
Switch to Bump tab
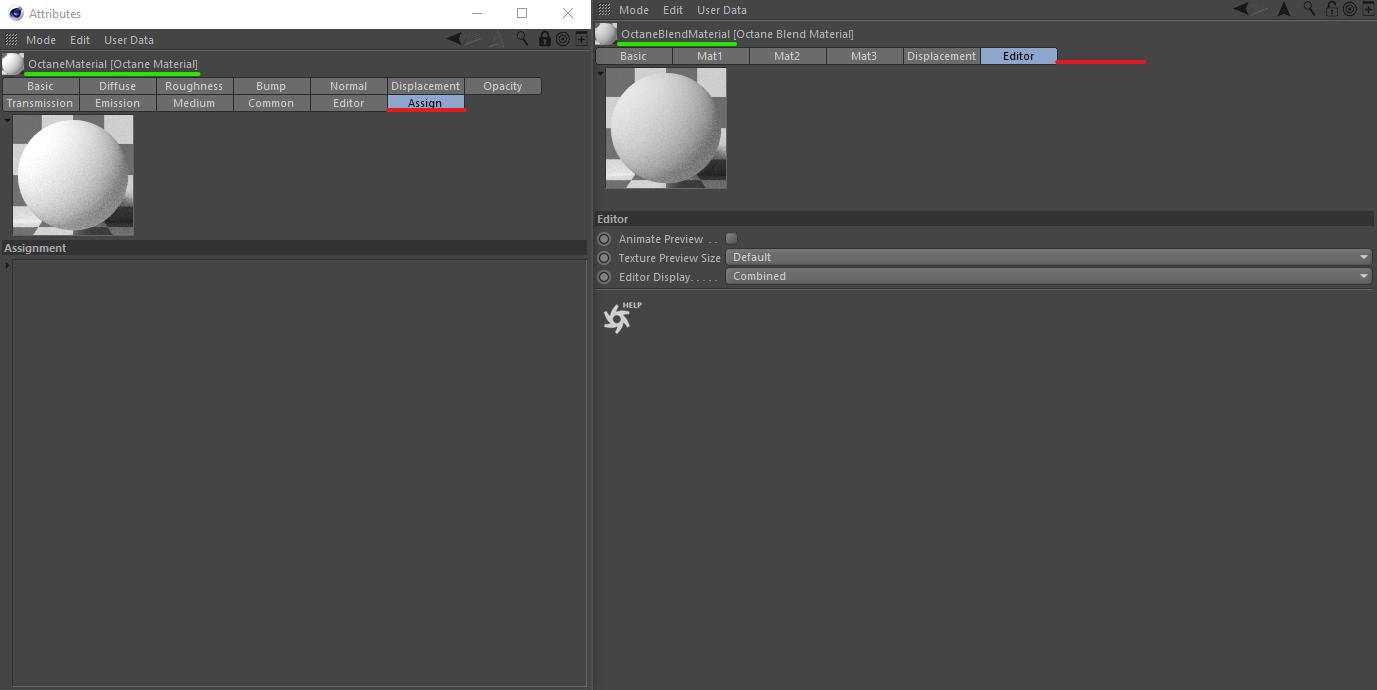(271, 86)
